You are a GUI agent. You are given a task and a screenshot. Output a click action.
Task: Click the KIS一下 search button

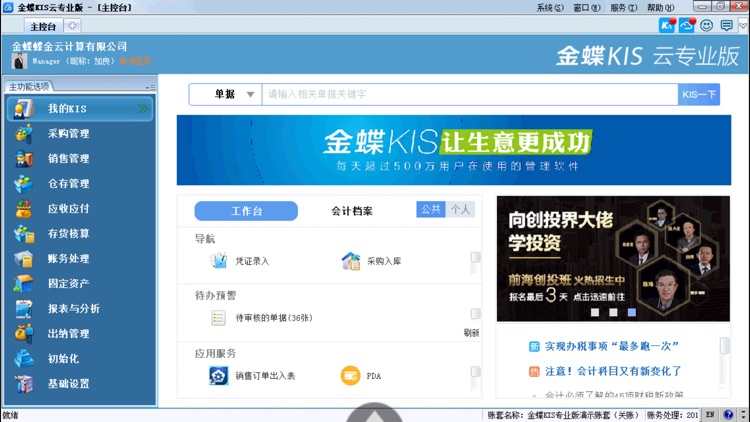699,94
